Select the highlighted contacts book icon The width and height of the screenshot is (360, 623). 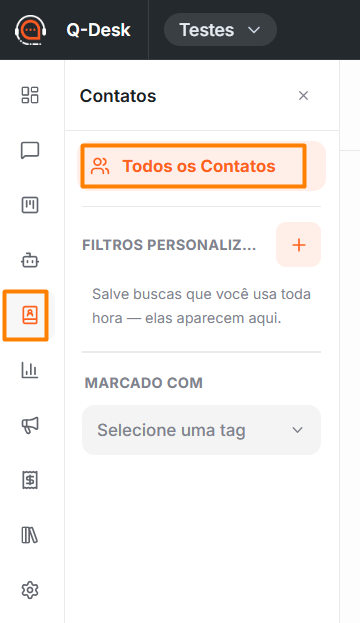30,315
